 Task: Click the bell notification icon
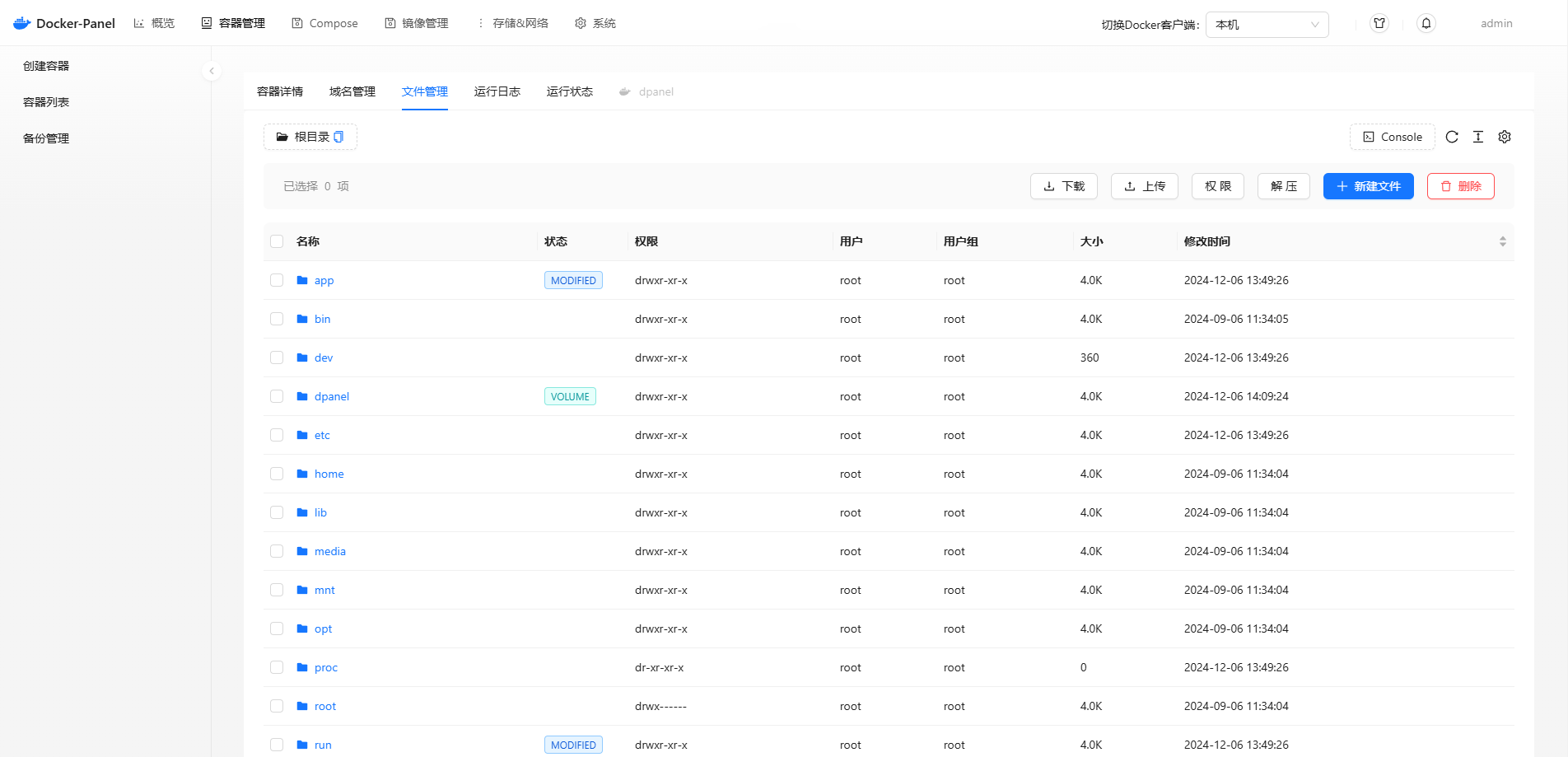click(x=1426, y=24)
